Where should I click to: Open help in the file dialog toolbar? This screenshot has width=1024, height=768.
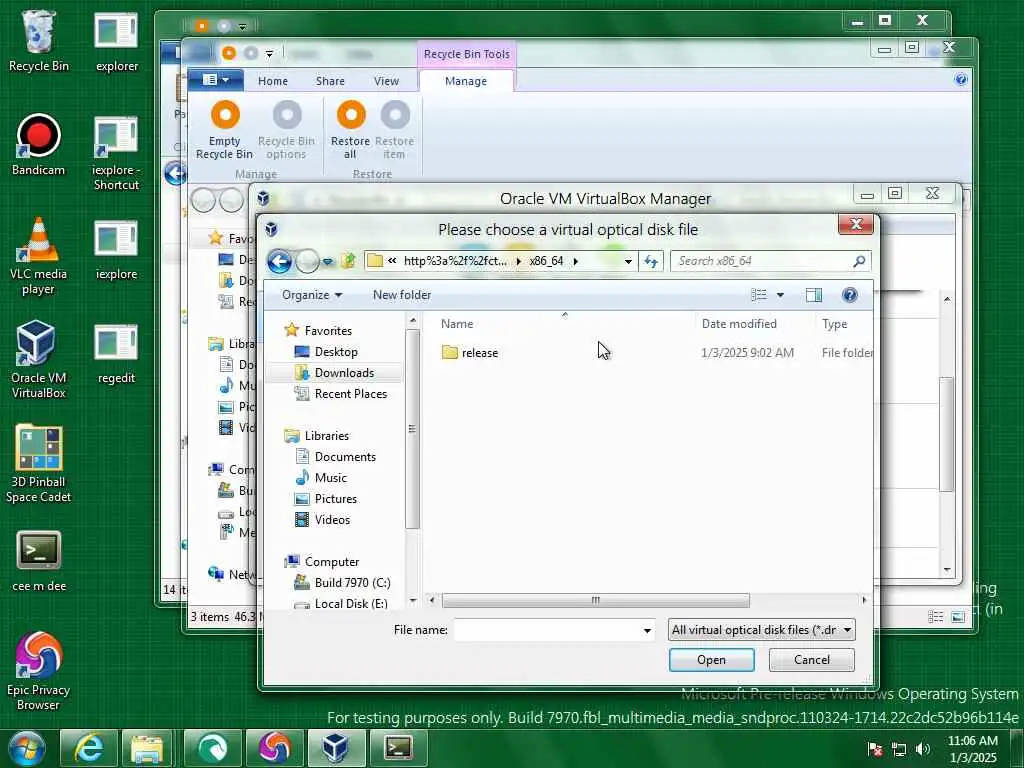coord(850,295)
